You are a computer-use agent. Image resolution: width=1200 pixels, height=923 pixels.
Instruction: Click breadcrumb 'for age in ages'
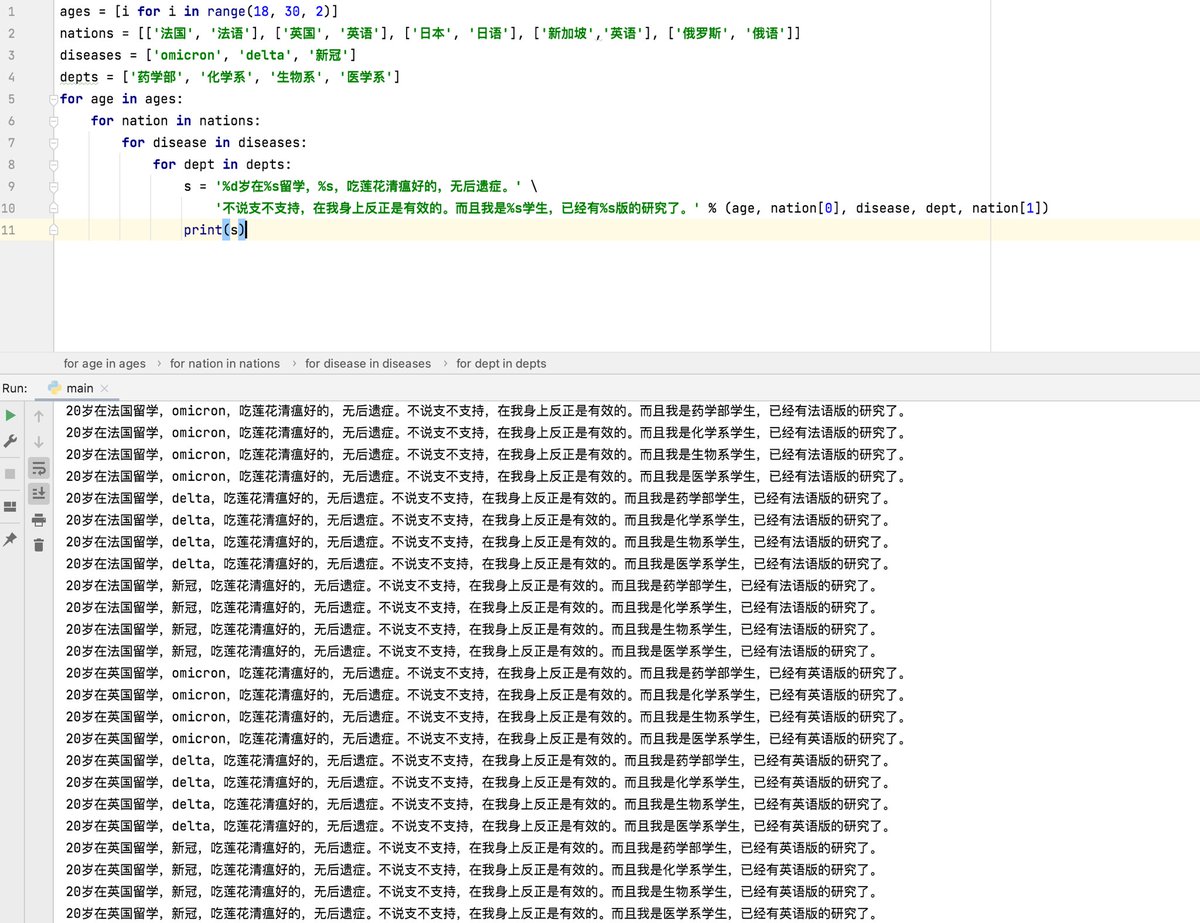click(104, 363)
